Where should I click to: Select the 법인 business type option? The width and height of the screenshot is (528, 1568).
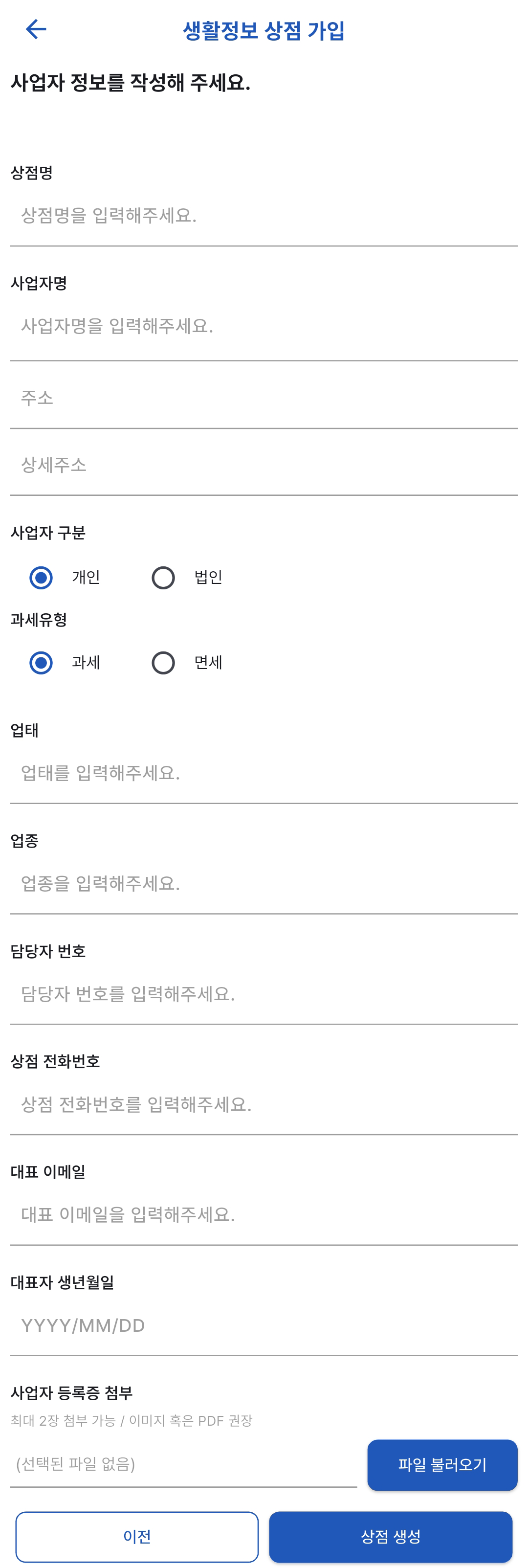163,577
